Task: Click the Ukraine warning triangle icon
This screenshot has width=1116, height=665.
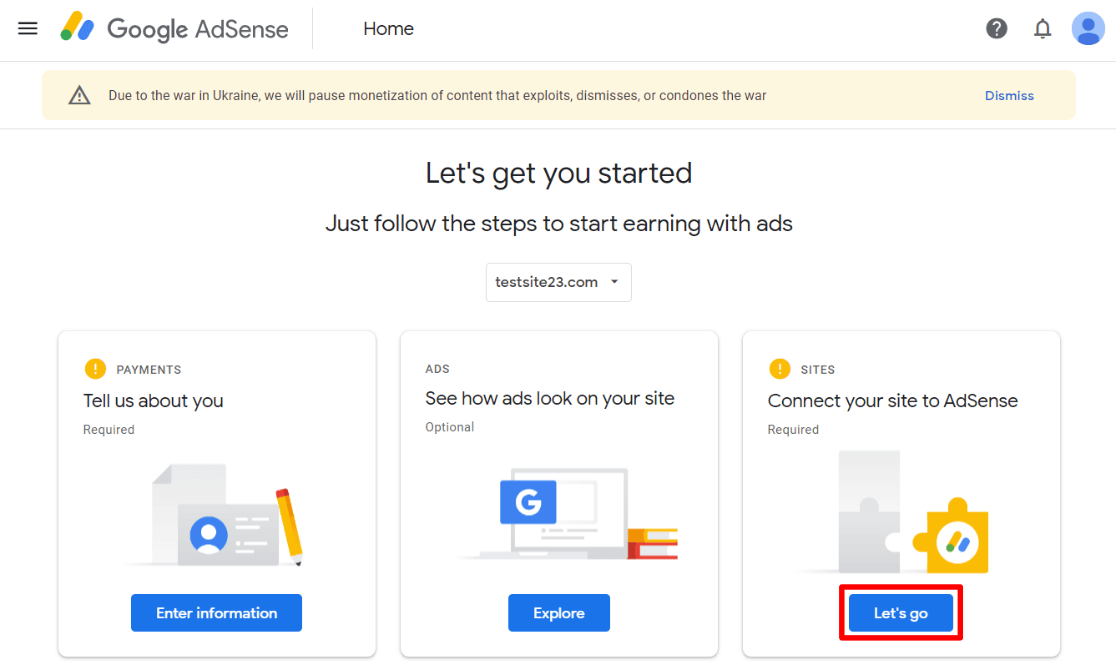Action: [79, 95]
